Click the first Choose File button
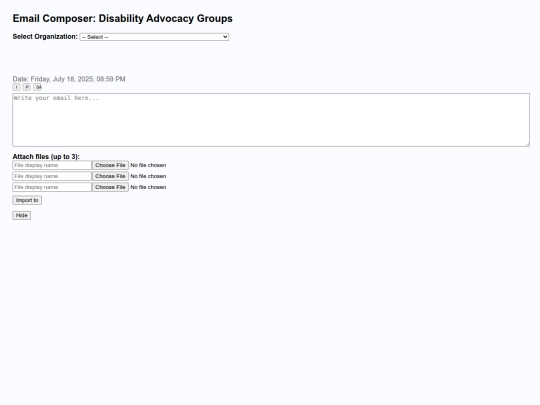 pyautogui.click(x=110, y=165)
